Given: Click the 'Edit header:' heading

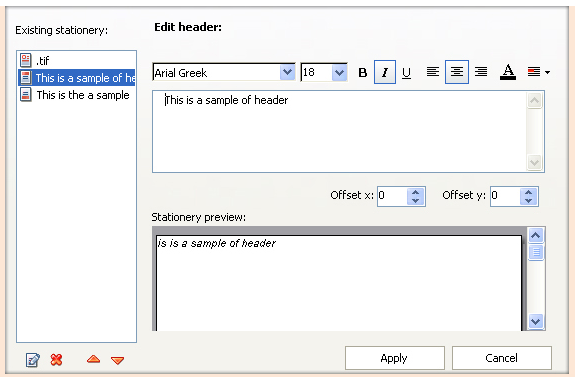Looking at the screenshot, I should 188,27.
